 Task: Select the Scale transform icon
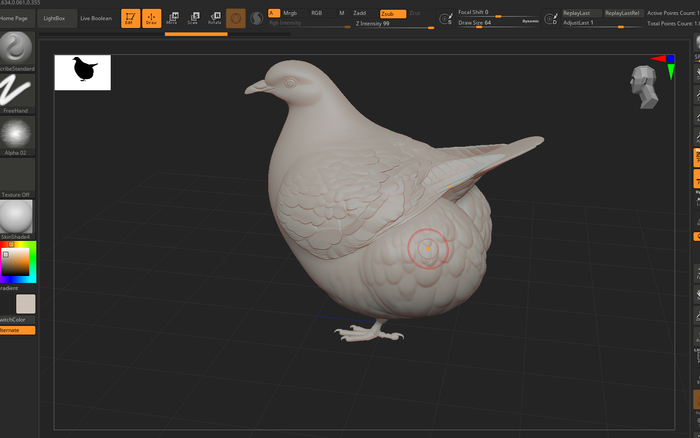(194, 18)
